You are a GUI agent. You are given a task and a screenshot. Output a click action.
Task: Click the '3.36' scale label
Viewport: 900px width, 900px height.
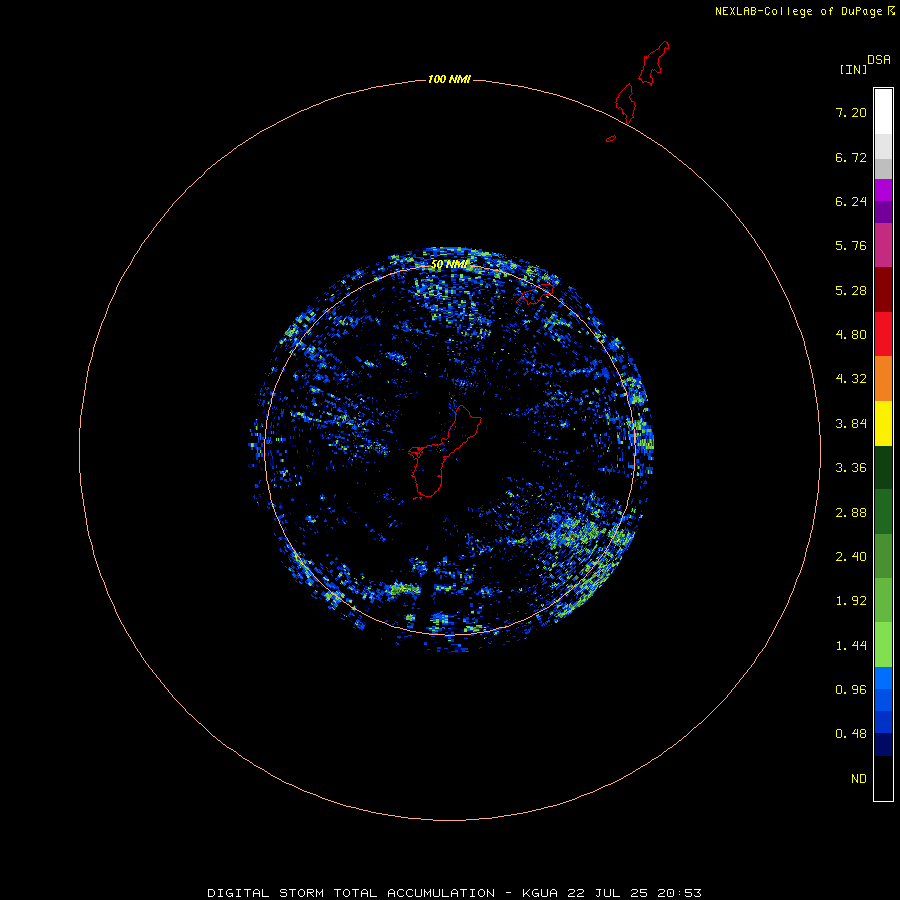851,468
